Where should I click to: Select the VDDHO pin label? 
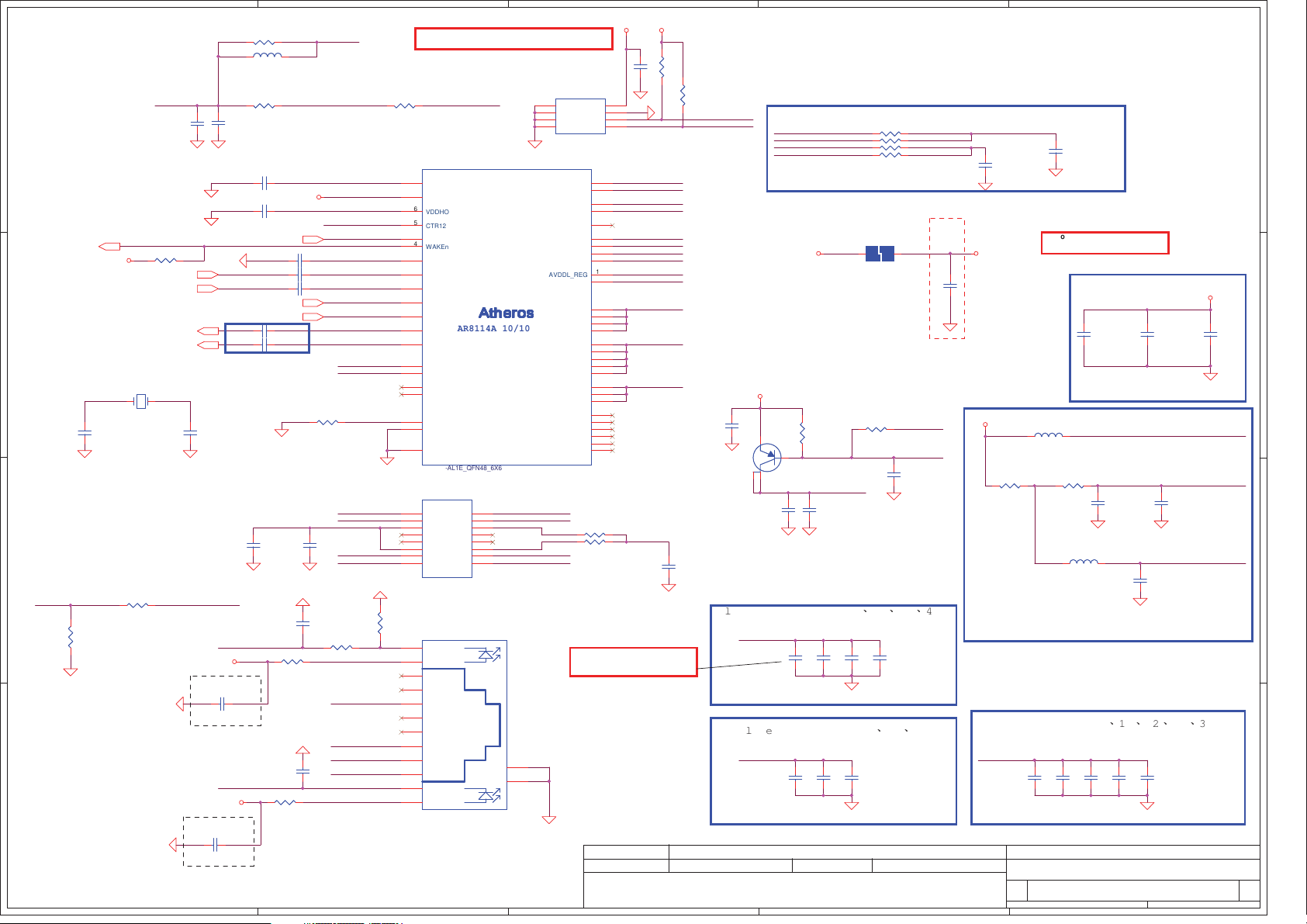[437, 212]
